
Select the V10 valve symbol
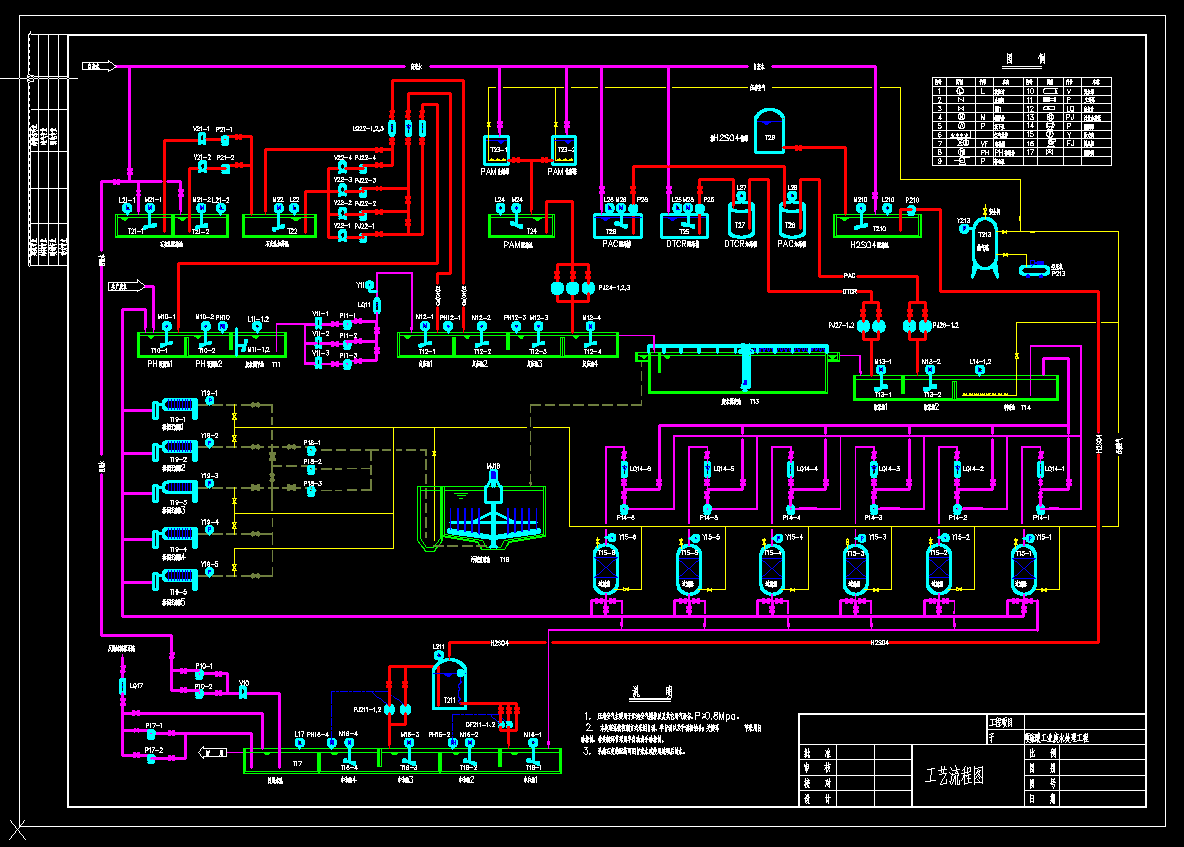coord(243,692)
